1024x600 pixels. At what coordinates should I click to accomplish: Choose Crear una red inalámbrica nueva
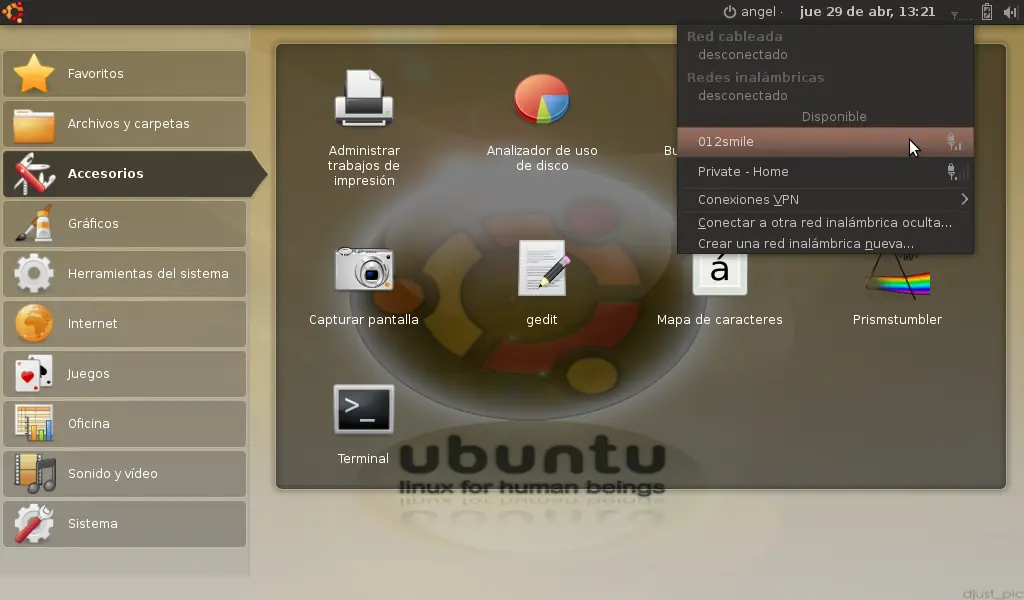(x=825, y=244)
